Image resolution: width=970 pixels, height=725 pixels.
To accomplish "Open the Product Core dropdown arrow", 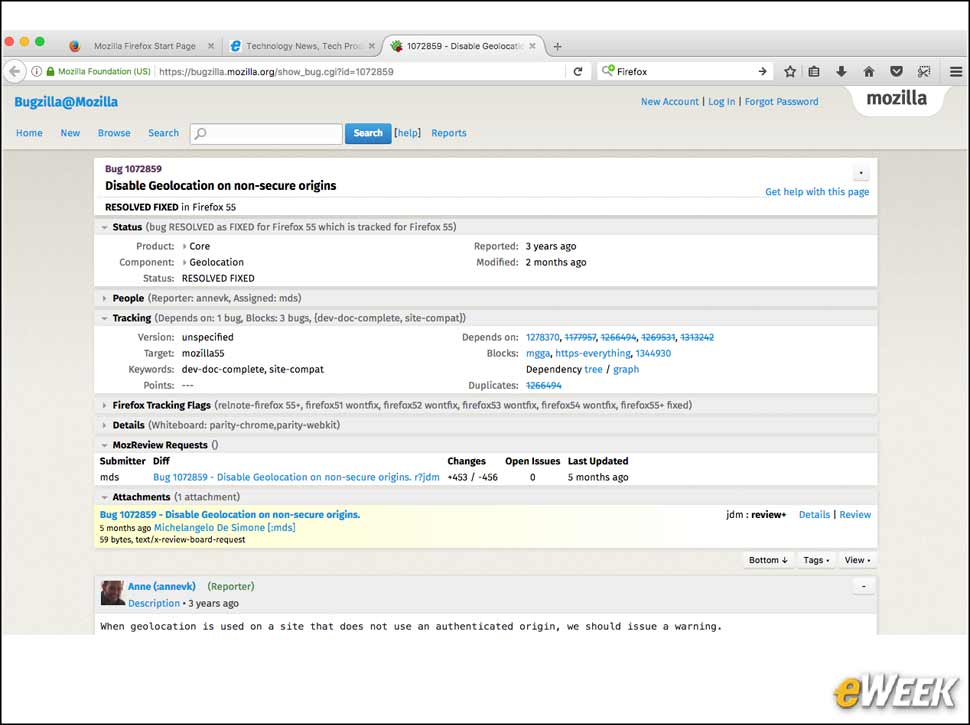I will 184,246.
